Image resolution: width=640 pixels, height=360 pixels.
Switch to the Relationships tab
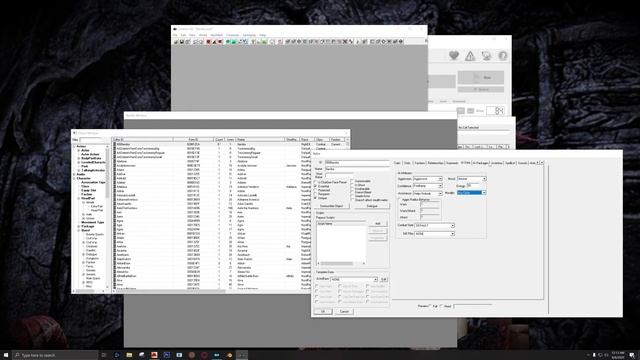pos(435,163)
